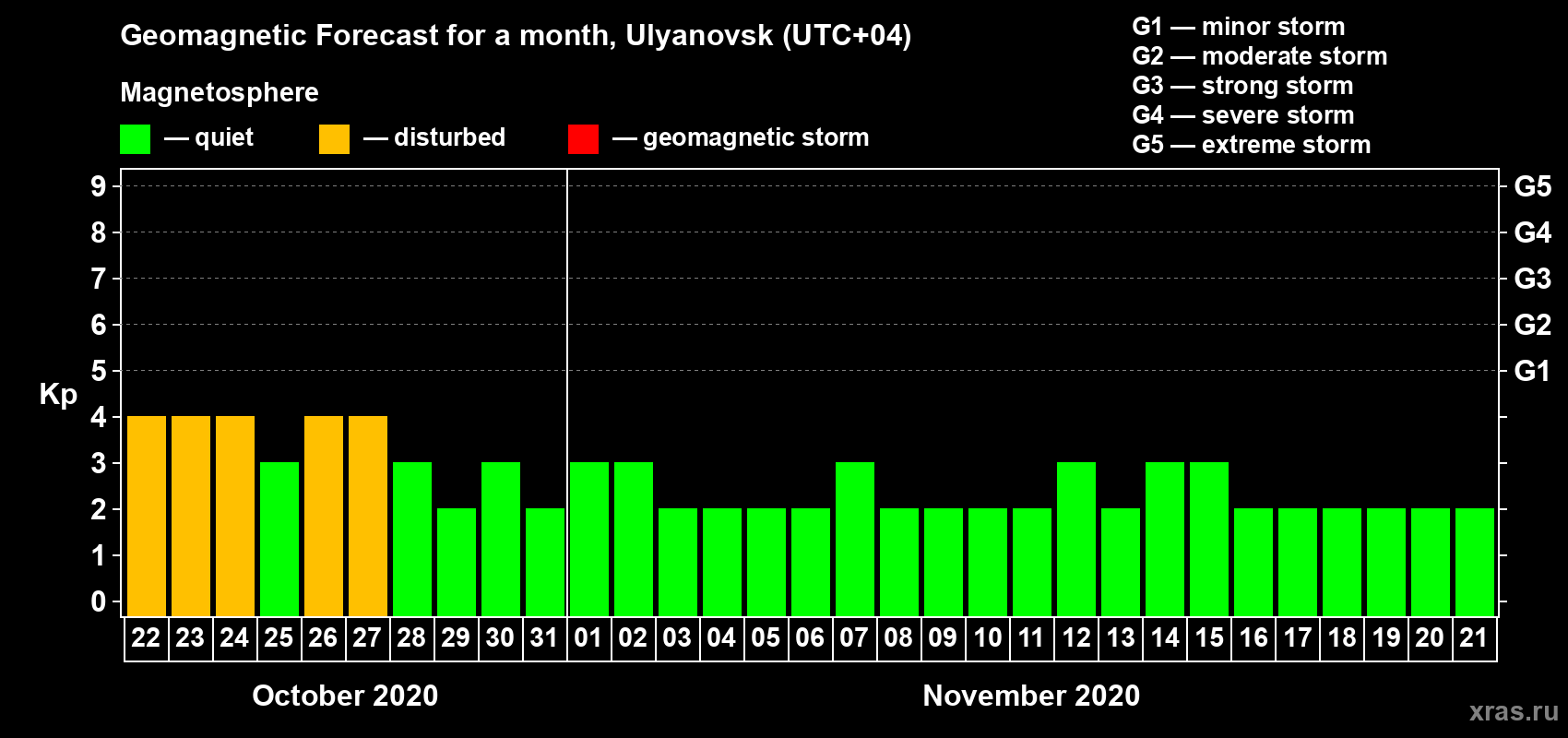
Task: Click the November 2020 month label
Action: click(1031, 696)
